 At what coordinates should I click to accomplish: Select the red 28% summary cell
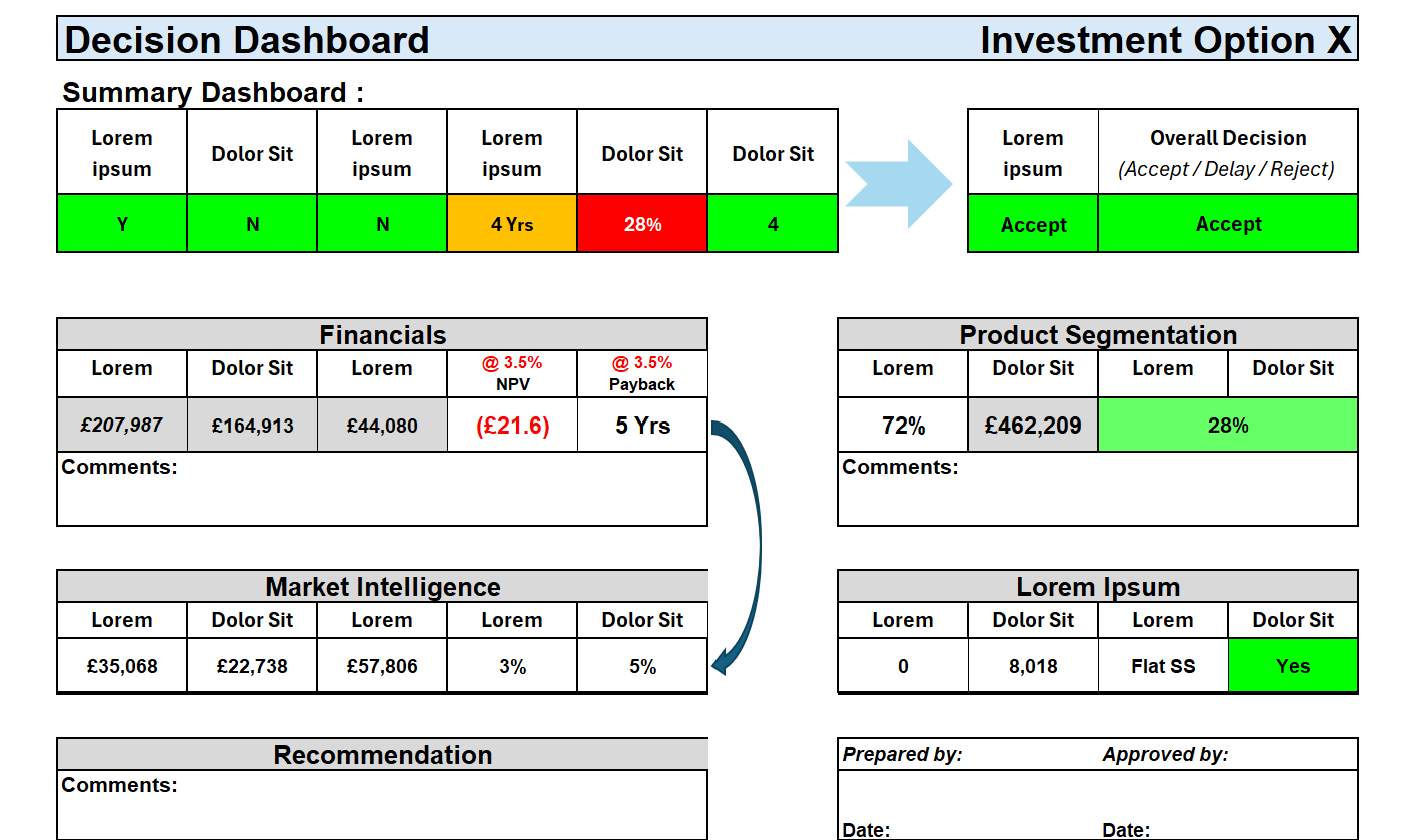[x=642, y=224]
